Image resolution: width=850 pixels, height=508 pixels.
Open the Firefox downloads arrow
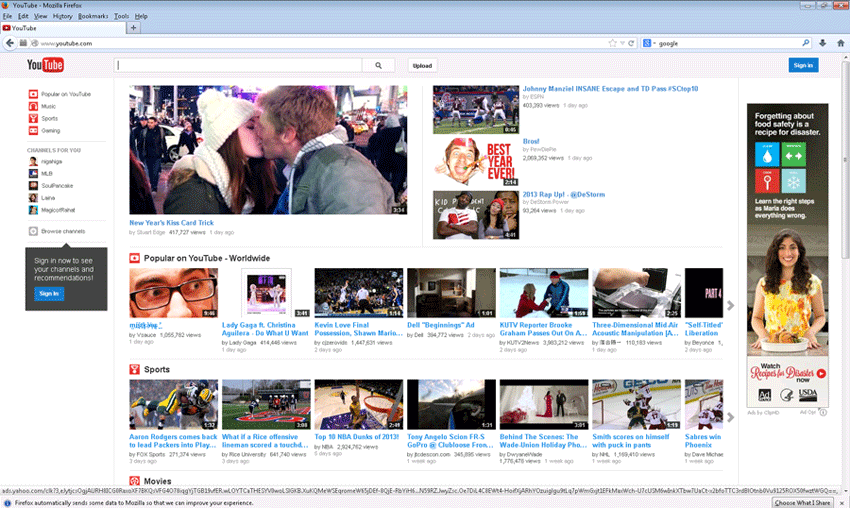pyautogui.click(x=822, y=43)
